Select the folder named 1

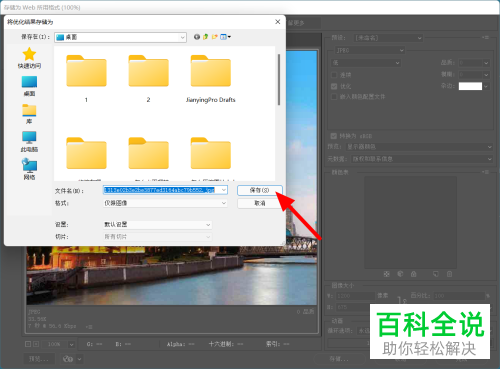coord(86,71)
